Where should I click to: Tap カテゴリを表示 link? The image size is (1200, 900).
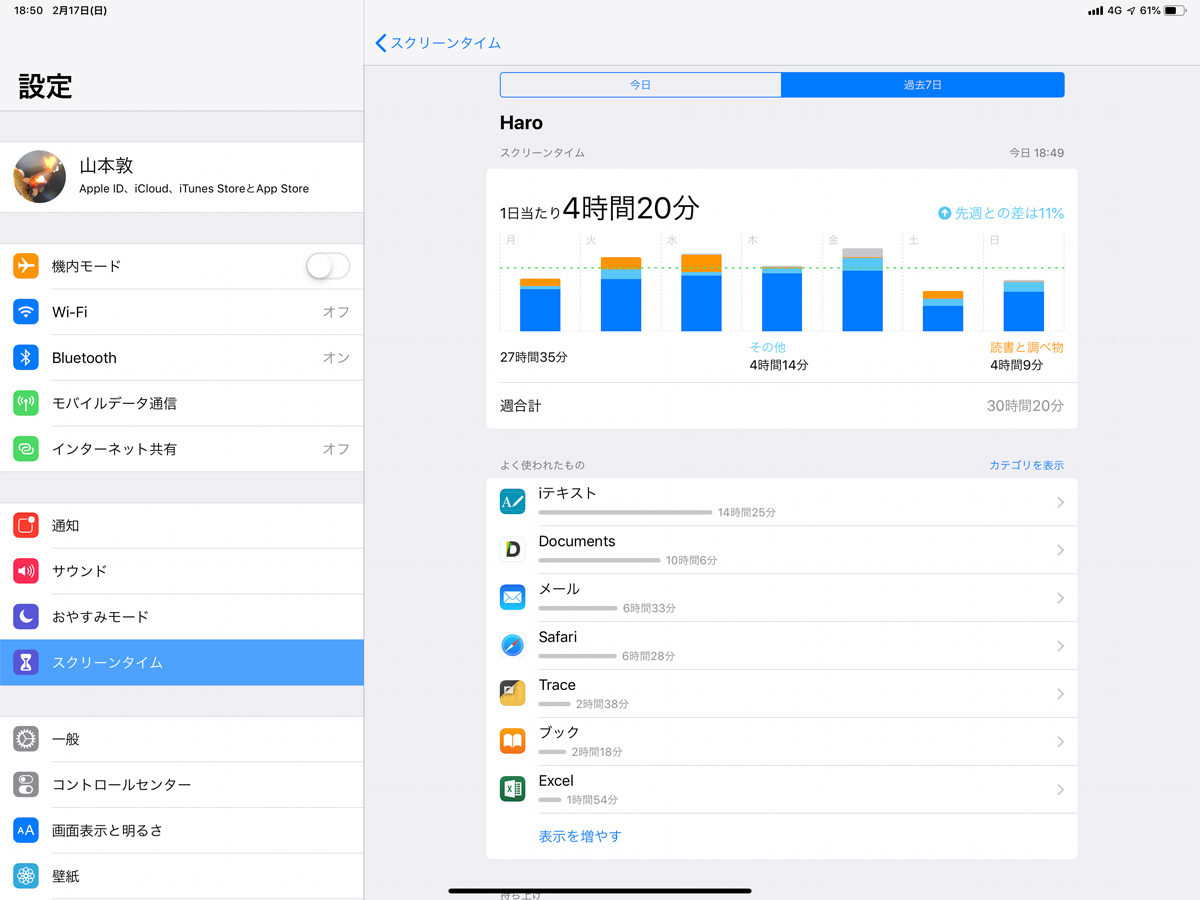(x=1026, y=465)
